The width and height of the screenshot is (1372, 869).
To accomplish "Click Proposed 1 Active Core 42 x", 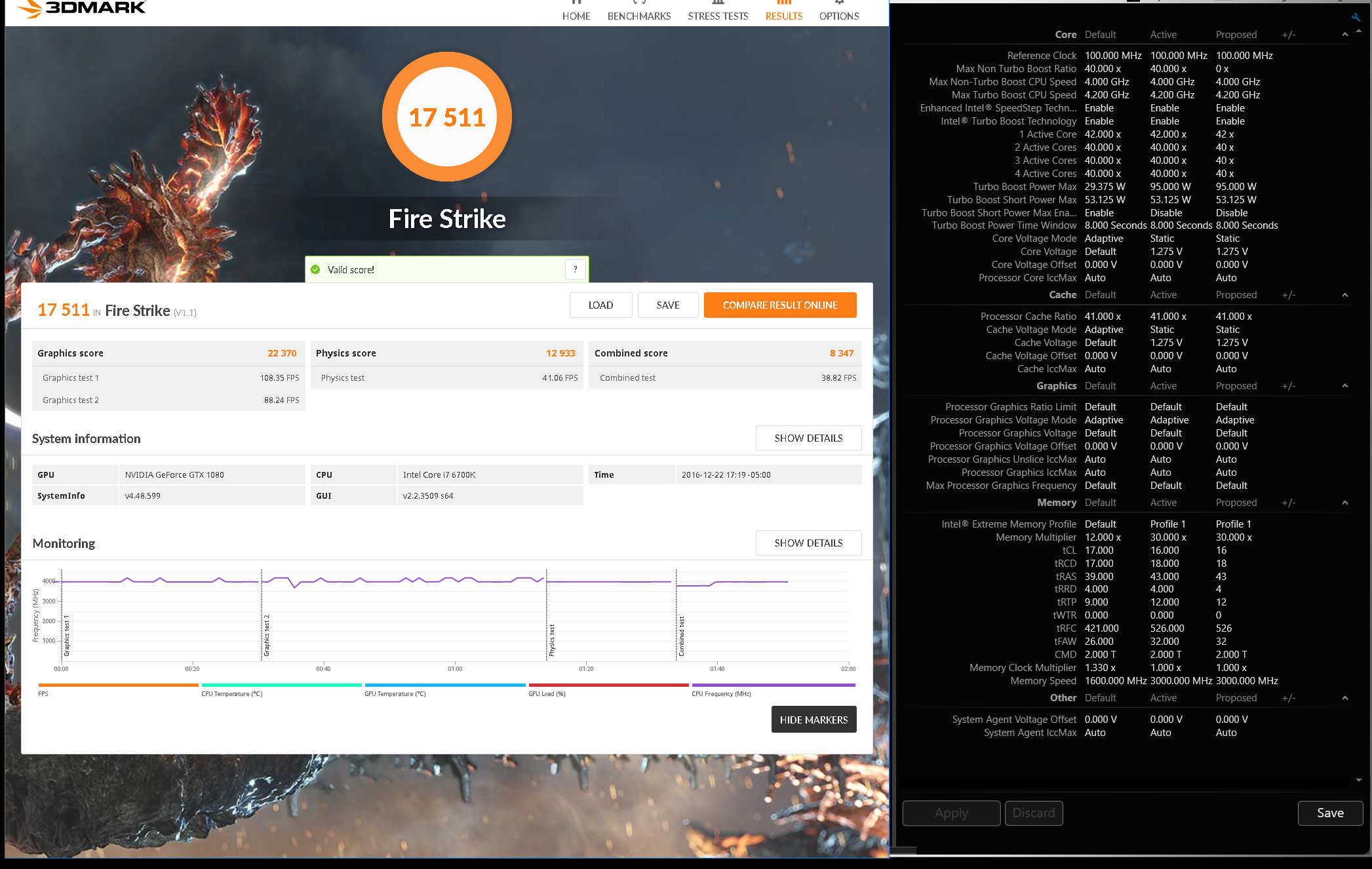I will coord(1225,134).
